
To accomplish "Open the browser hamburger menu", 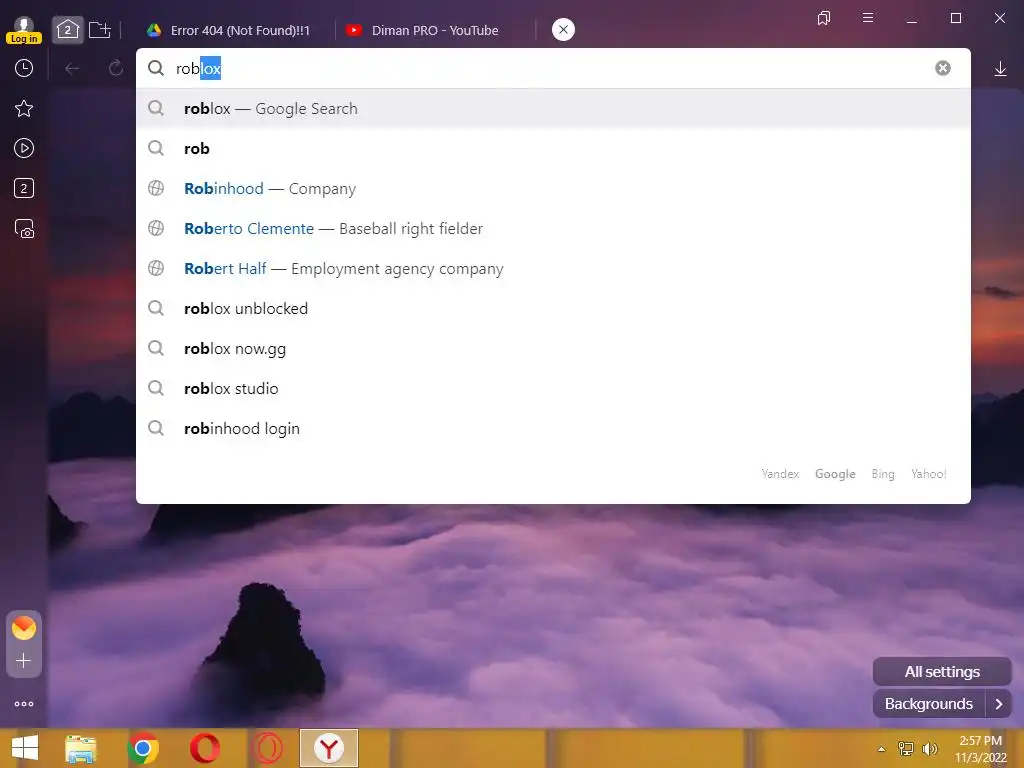I will coord(868,18).
